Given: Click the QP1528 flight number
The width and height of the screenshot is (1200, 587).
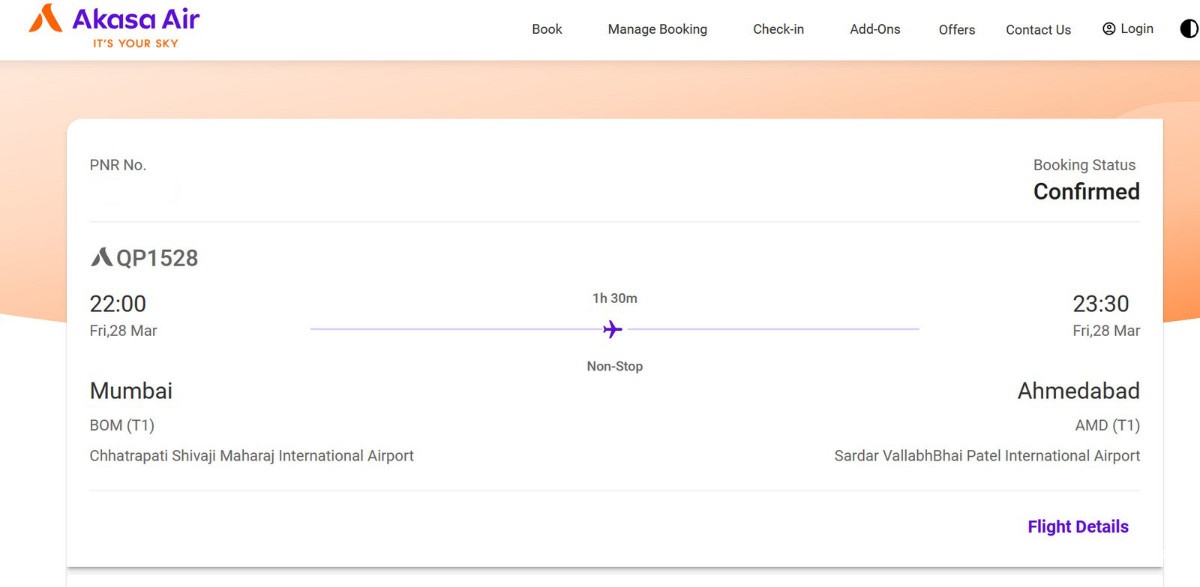Looking at the screenshot, I should tap(157, 258).
